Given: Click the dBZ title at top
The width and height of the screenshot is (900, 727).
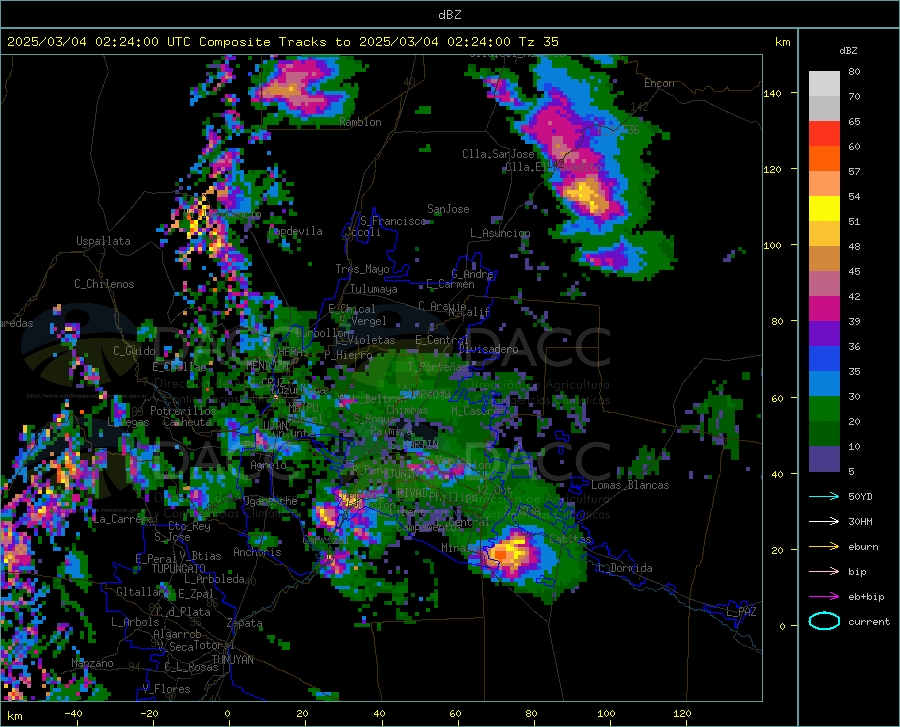Looking at the screenshot, I should point(449,15).
